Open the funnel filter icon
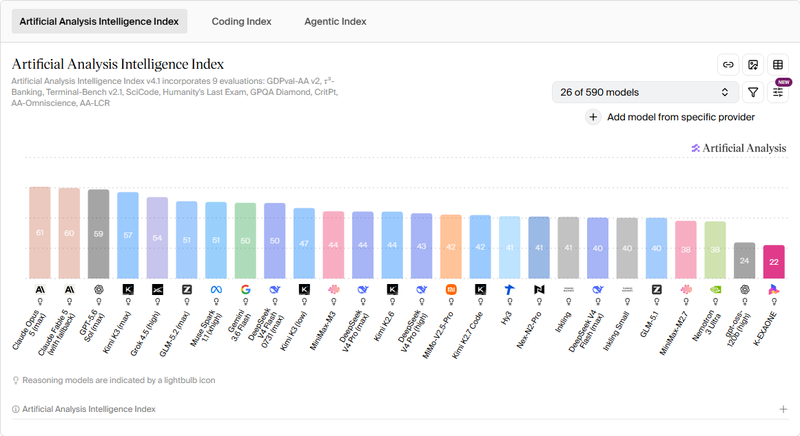Image resolution: width=800 pixels, height=436 pixels. (753, 92)
